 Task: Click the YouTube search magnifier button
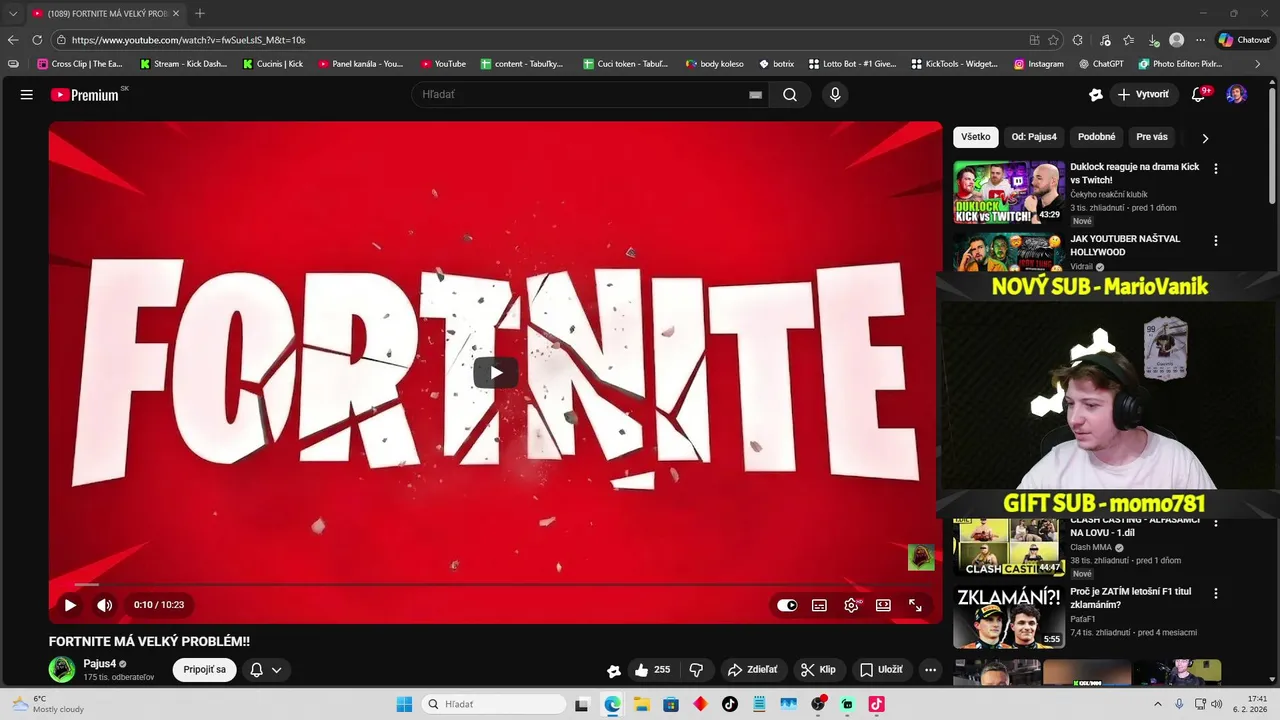790,95
